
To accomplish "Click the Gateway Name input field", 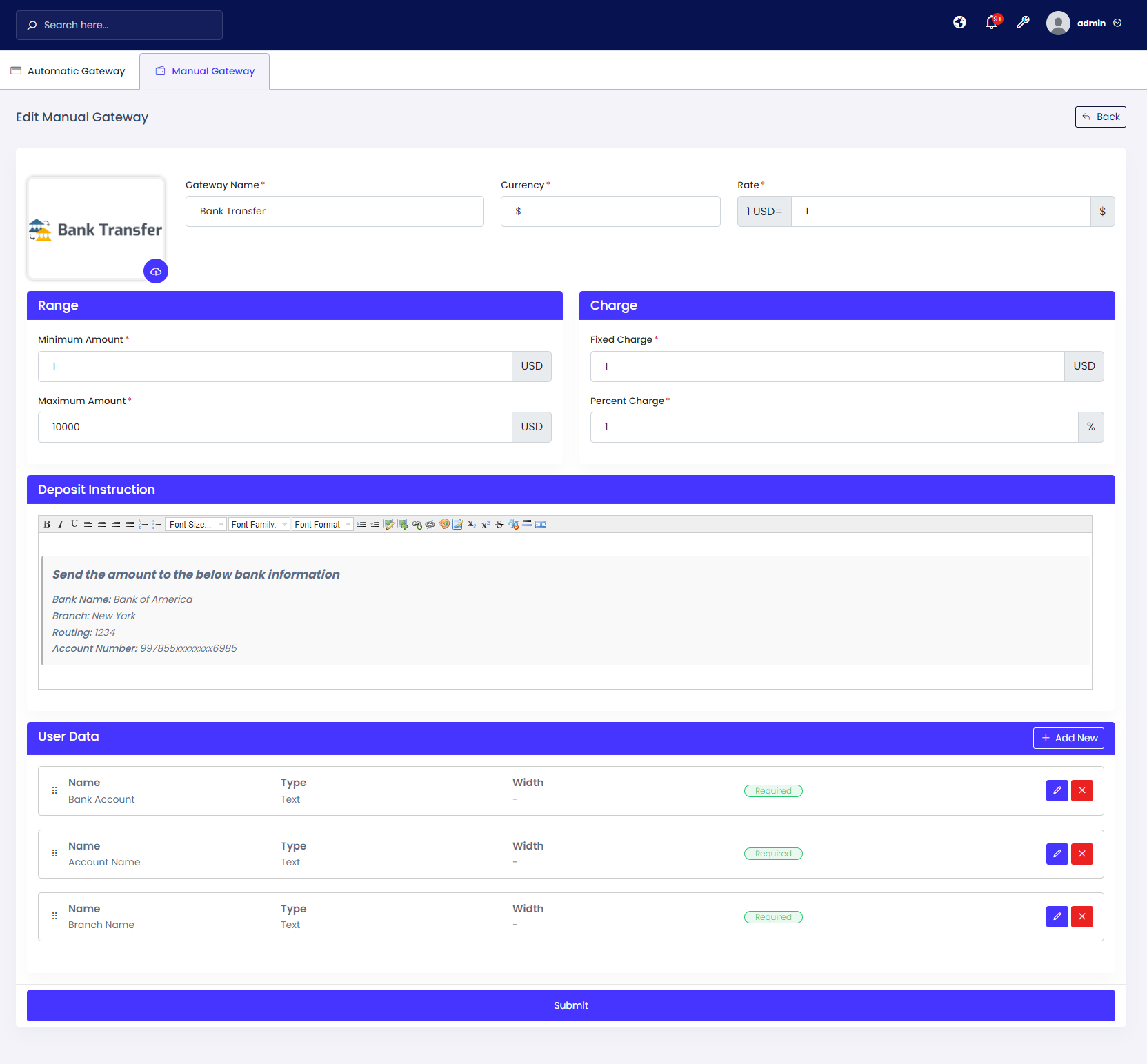I will pos(335,211).
